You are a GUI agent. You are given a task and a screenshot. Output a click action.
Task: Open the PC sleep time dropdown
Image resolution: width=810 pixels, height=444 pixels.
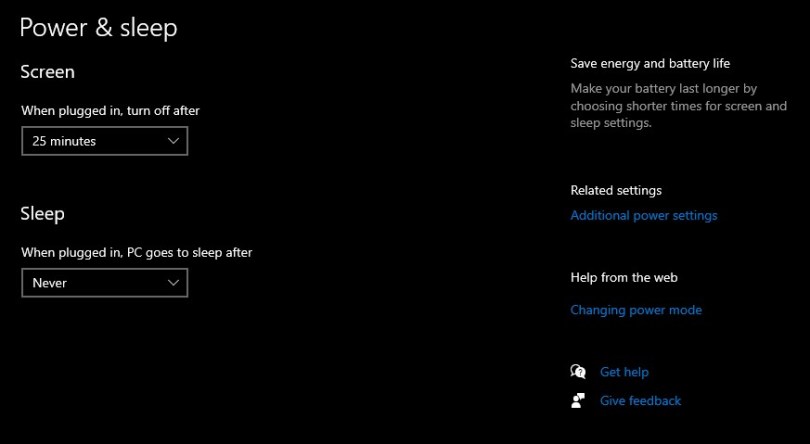[104, 283]
